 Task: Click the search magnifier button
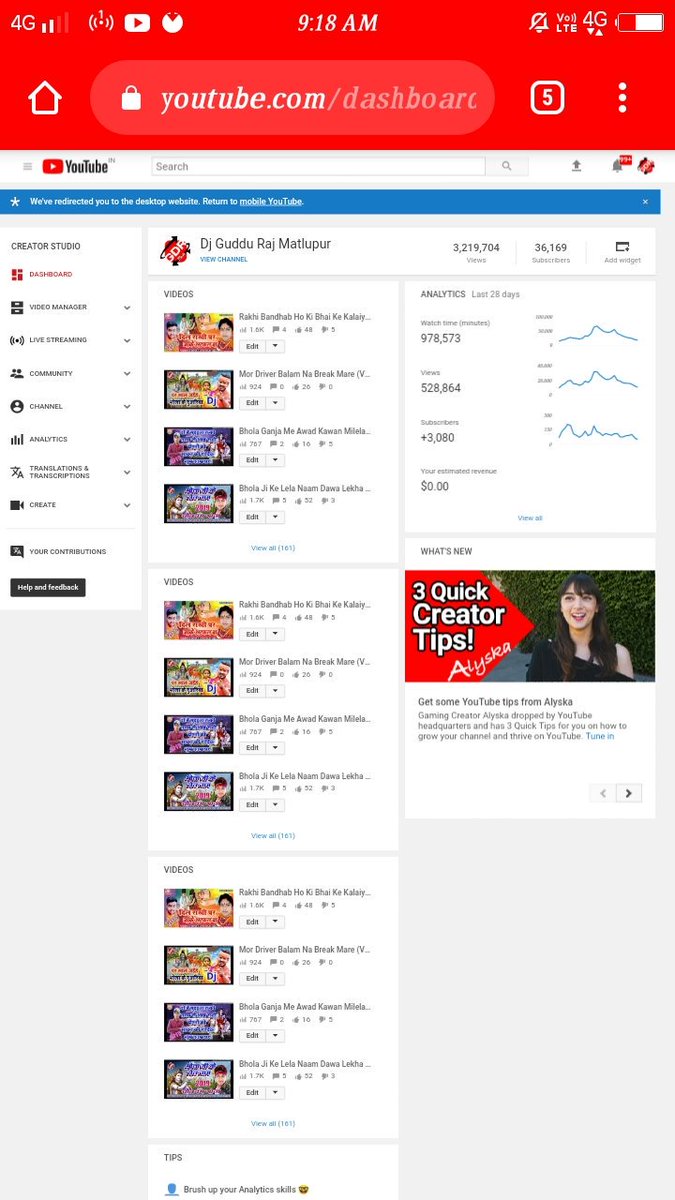coord(507,166)
